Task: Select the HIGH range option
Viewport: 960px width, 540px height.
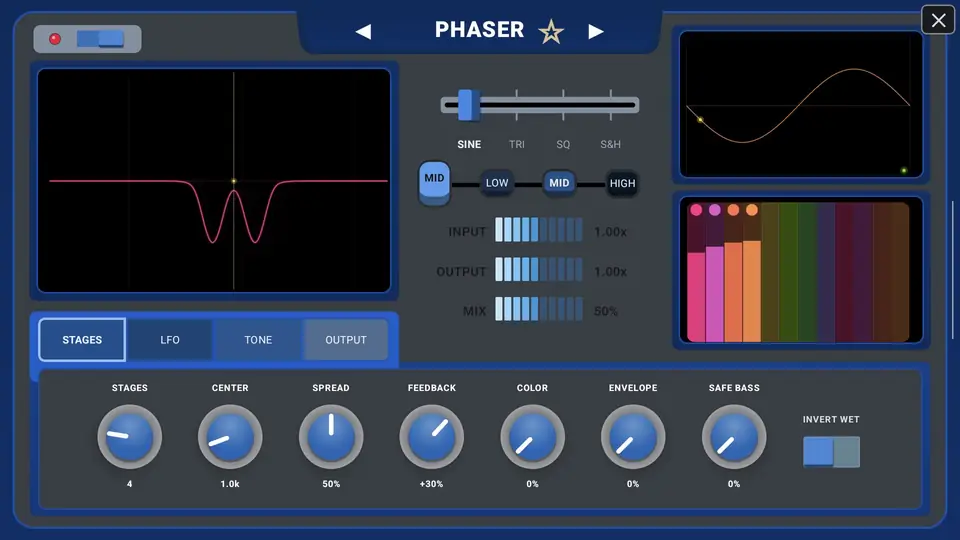Action: [622, 183]
